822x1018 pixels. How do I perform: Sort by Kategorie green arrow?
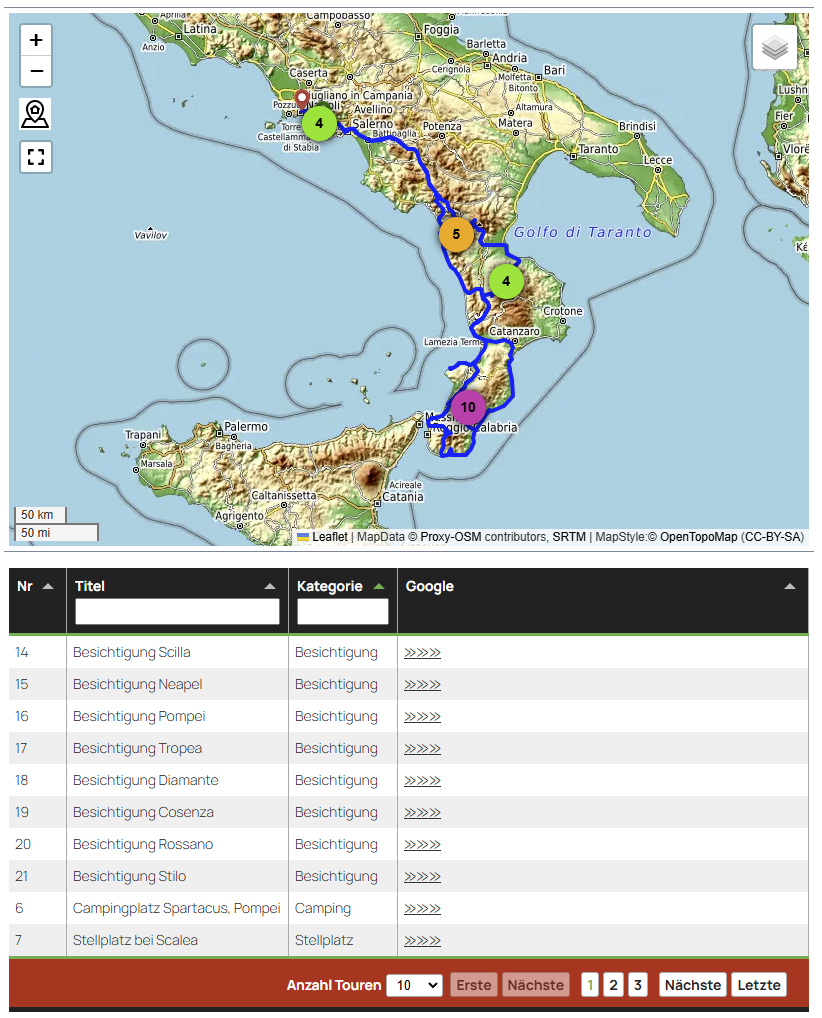point(379,586)
